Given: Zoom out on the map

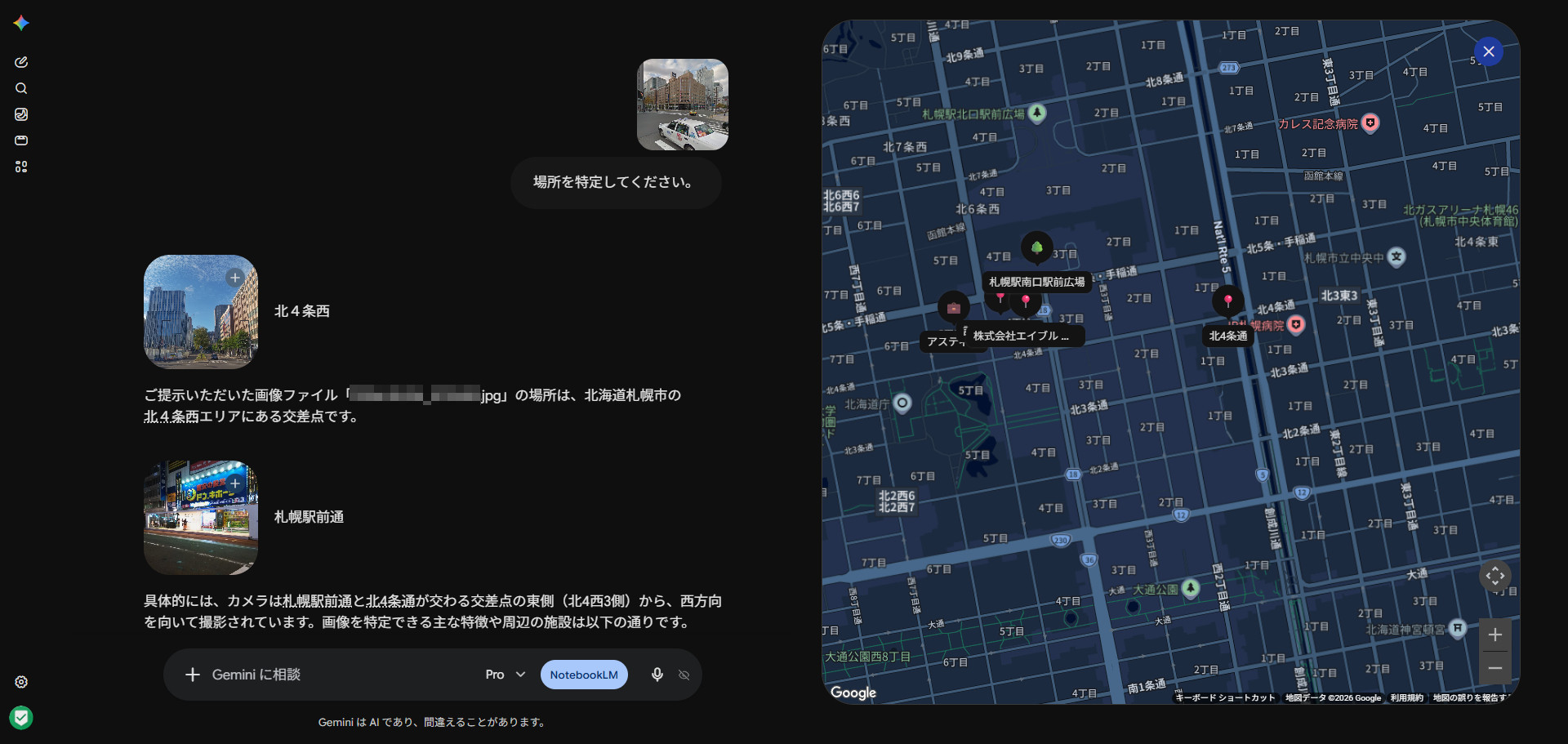Looking at the screenshot, I should [x=1495, y=668].
